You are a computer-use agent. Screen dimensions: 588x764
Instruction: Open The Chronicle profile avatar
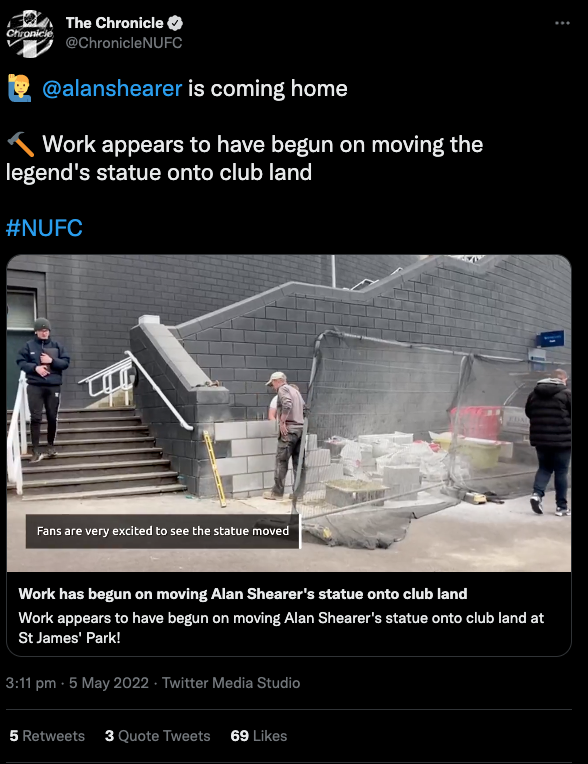(30, 33)
